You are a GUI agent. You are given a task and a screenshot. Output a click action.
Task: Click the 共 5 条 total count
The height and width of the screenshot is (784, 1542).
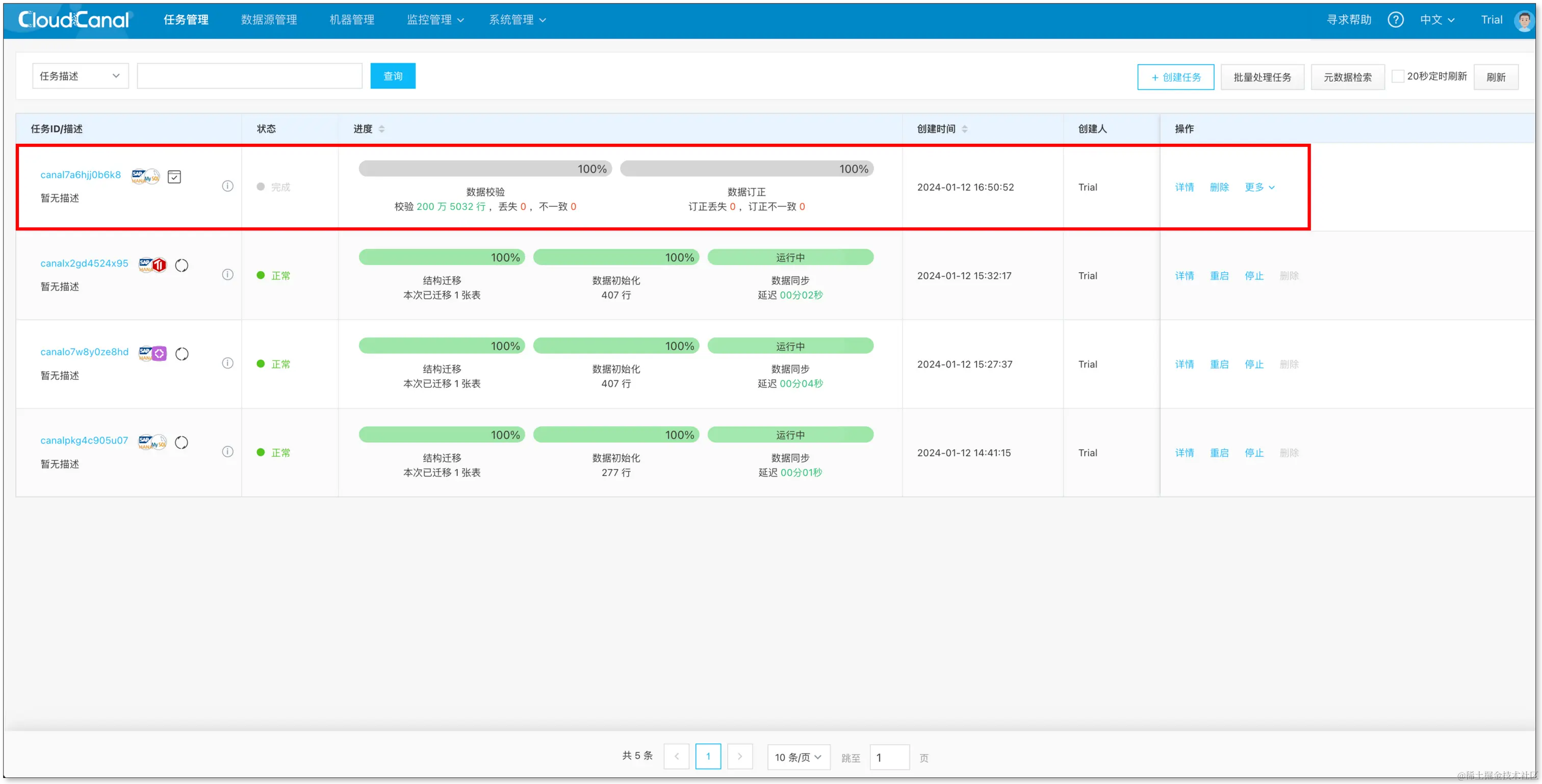(637, 755)
